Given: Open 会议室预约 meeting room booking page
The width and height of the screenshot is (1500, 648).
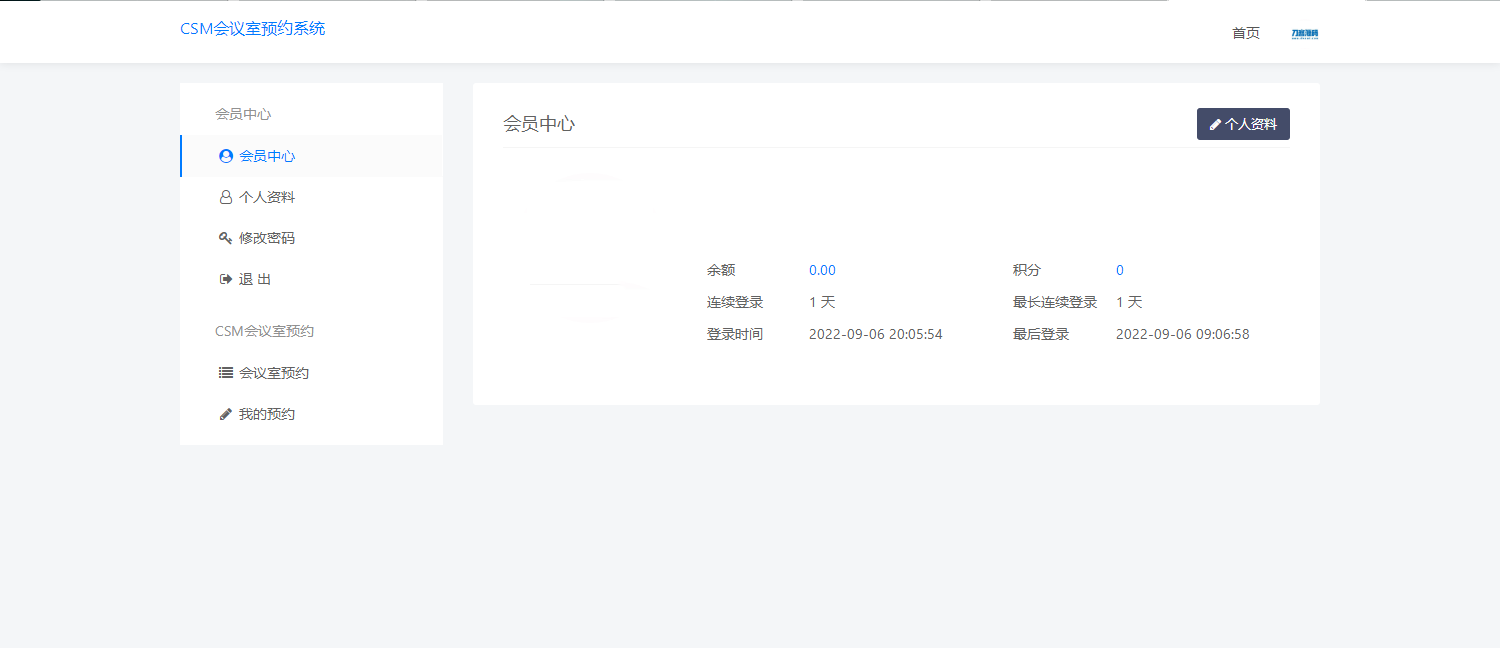Looking at the screenshot, I should click(273, 371).
